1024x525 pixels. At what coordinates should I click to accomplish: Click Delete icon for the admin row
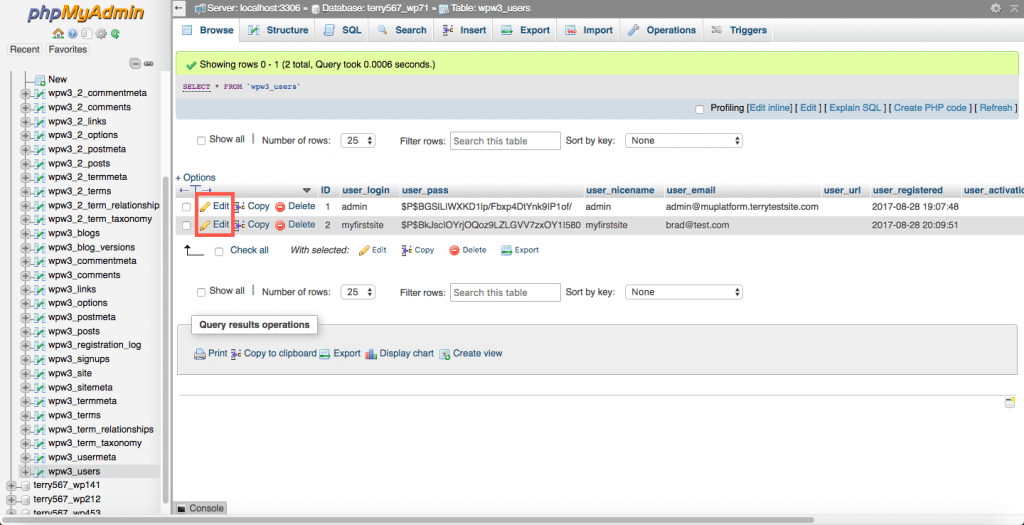coord(281,207)
